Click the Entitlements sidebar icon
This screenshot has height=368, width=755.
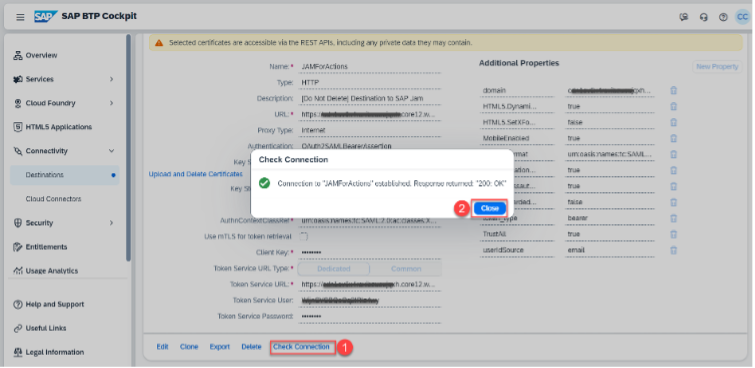(x=18, y=247)
